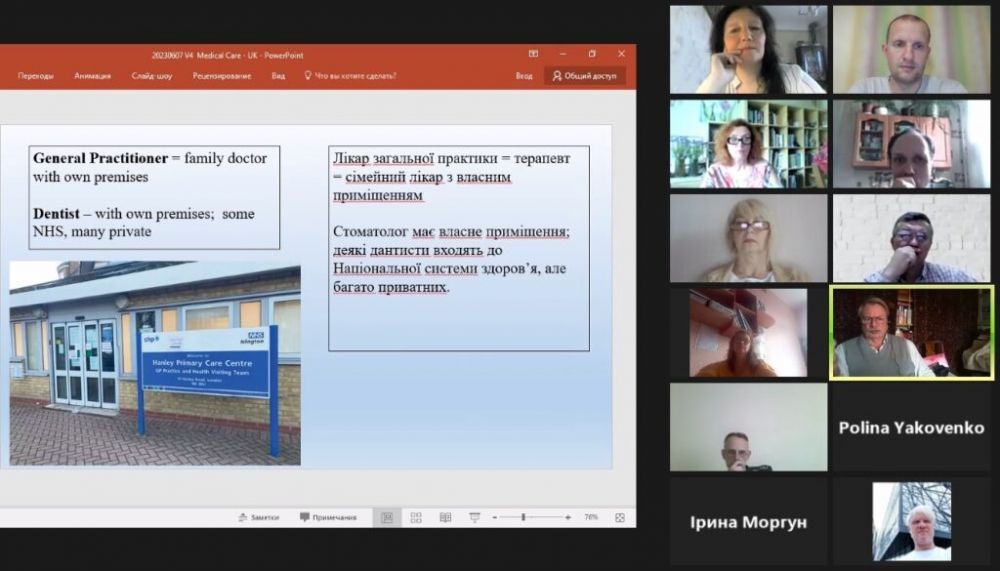Switch to the Рецензирование tab
1000x571 pixels.
(222, 76)
